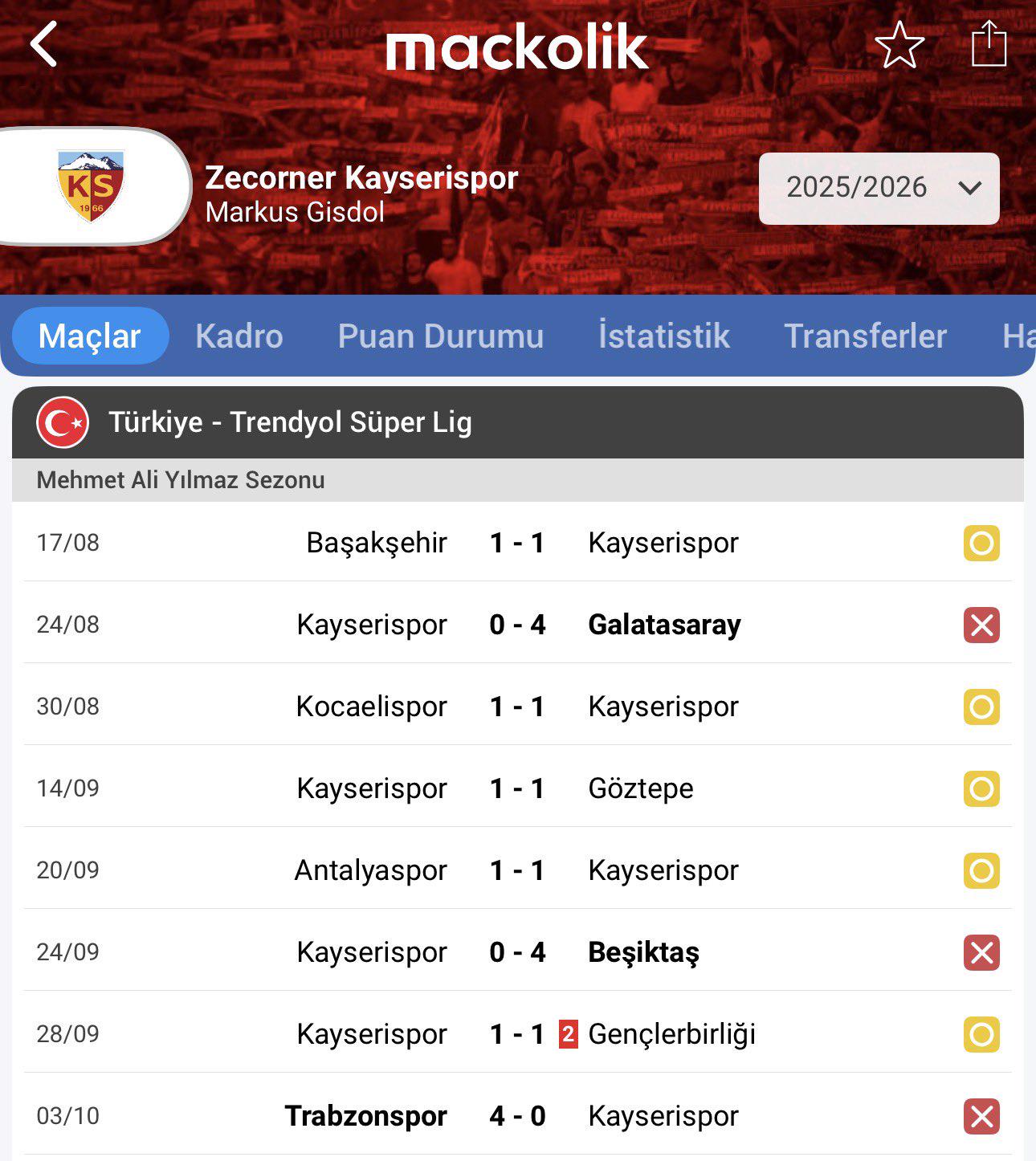Switch to the Kadro tab
Viewport: 1036px width, 1161px height.
[239, 336]
